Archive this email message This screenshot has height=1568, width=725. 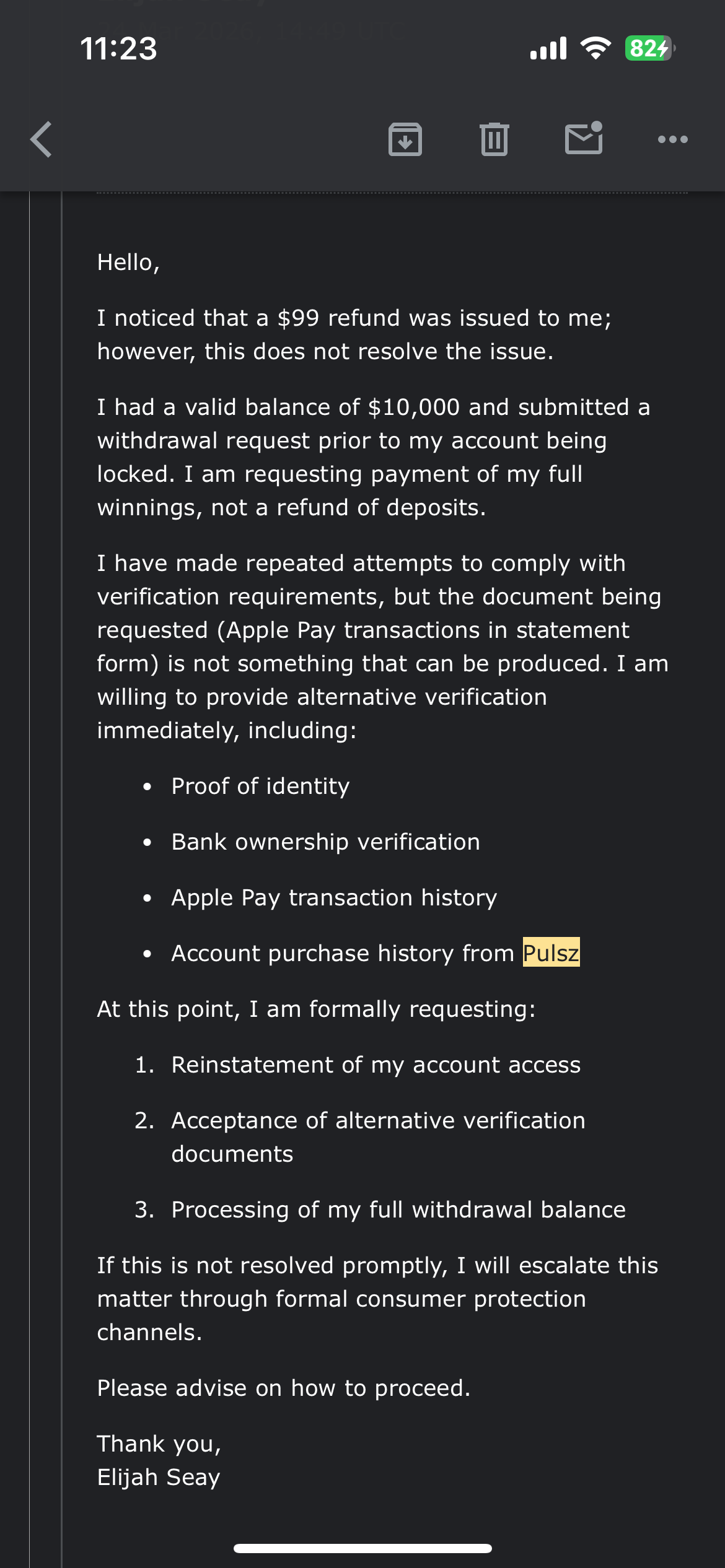click(405, 139)
